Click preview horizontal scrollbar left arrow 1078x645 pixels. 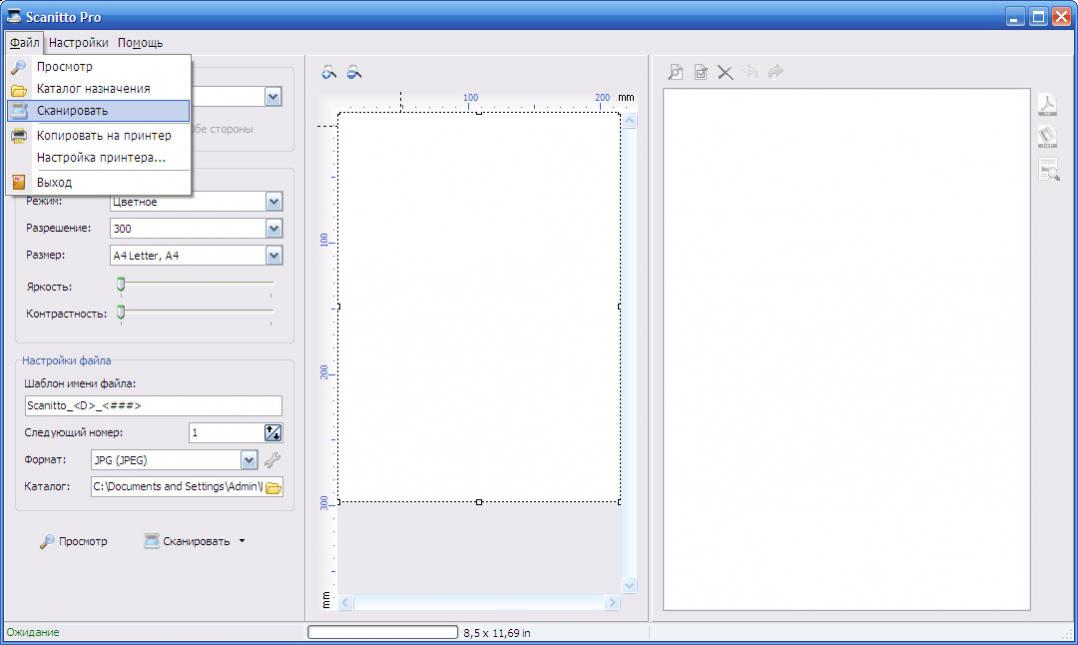[x=345, y=603]
